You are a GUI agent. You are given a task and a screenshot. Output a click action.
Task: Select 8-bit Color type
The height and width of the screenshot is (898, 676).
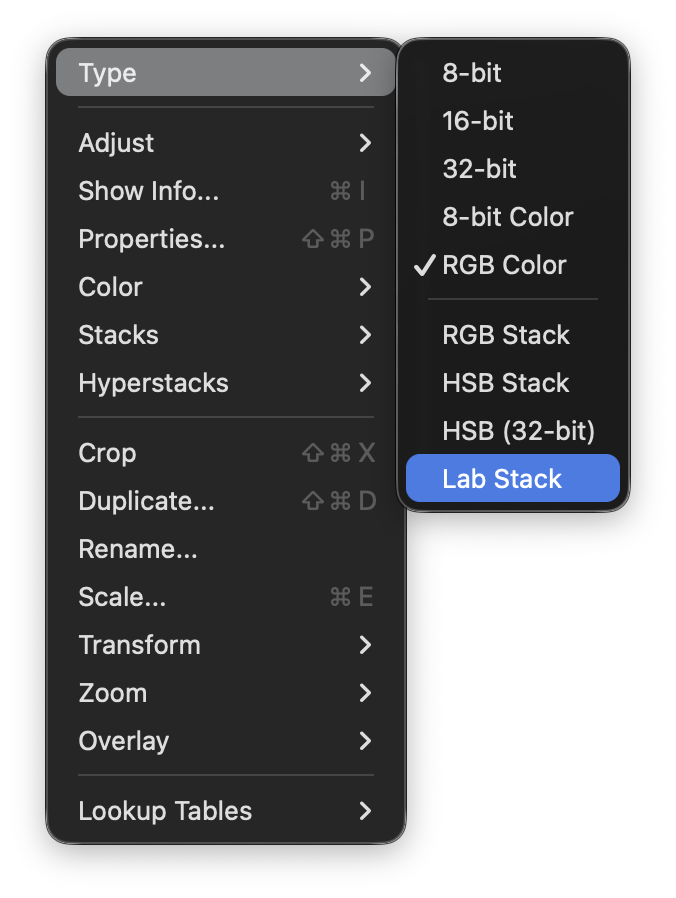508,217
